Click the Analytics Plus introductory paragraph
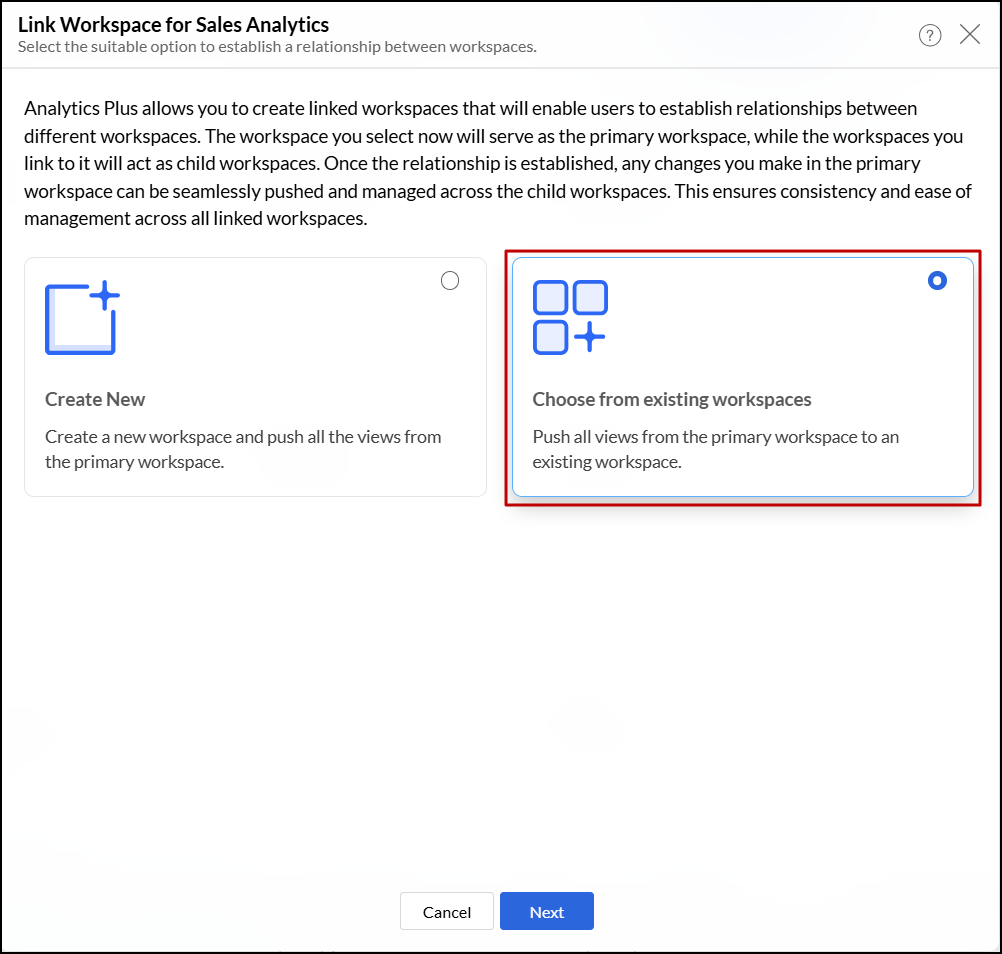Viewport: 1002px width, 954px height. coord(500,163)
